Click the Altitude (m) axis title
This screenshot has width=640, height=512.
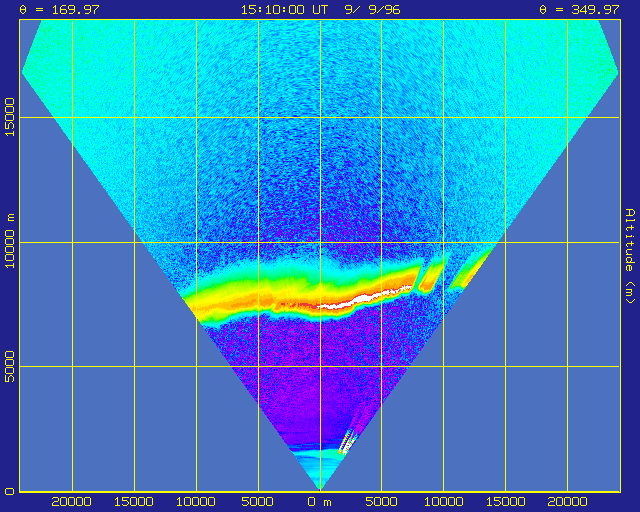click(630, 256)
